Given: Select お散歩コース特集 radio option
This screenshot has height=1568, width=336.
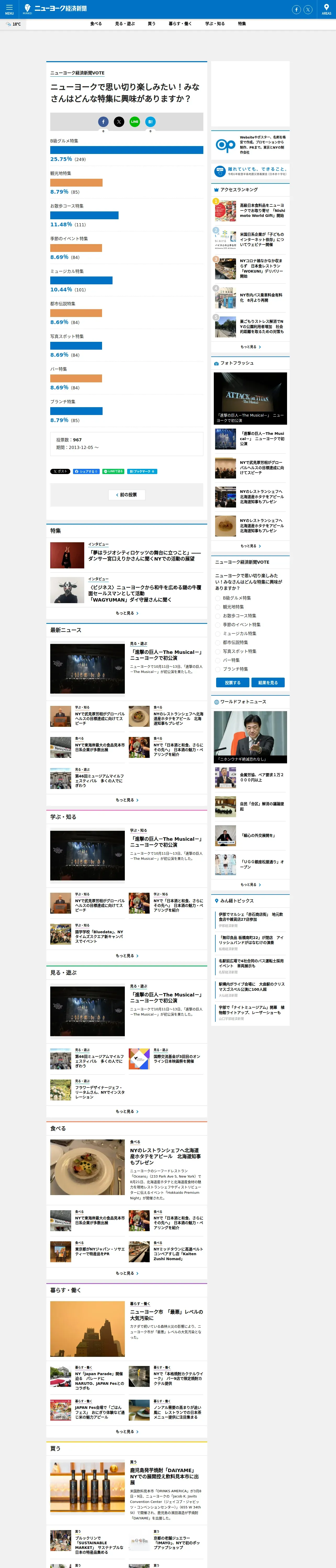Looking at the screenshot, I should pyautogui.click(x=218, y=615).
